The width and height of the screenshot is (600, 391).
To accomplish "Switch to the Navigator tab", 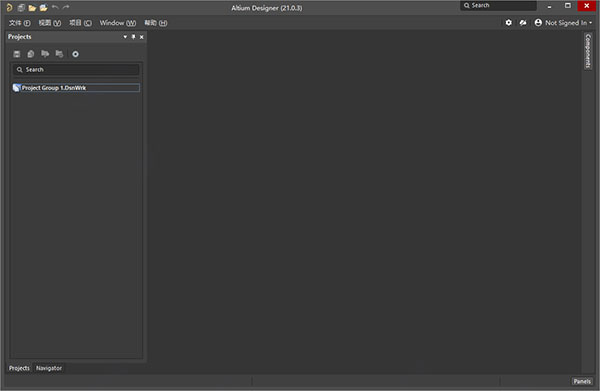I will point(49,368).
